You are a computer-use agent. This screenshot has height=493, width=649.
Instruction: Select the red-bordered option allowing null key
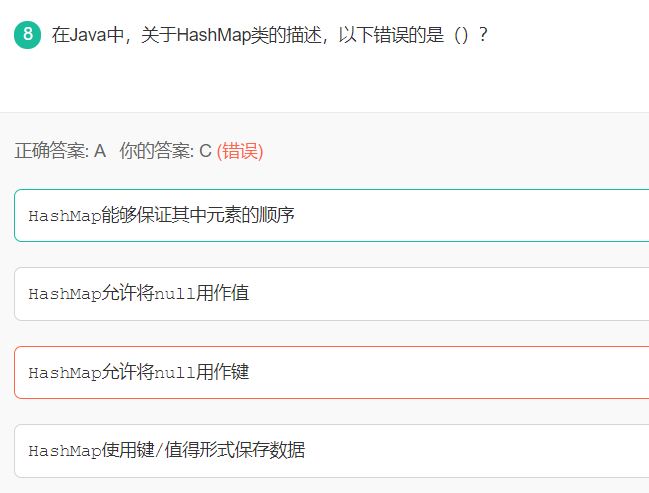(x=332, y=373)
